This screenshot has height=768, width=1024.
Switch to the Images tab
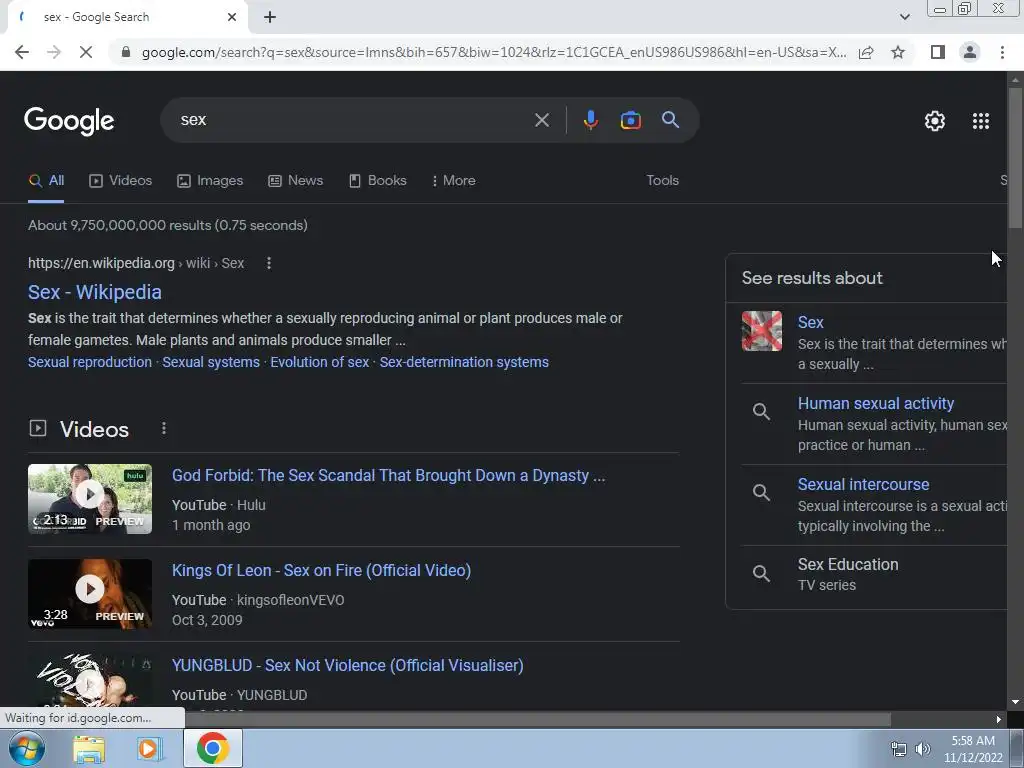210,181
